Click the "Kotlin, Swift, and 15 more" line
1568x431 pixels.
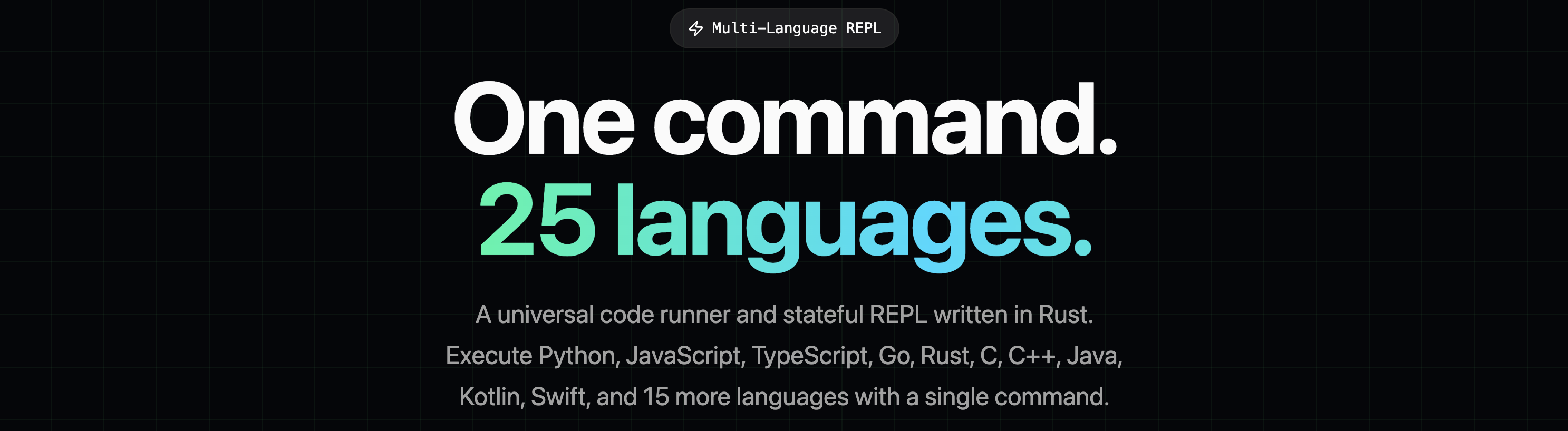pos(784,397)
